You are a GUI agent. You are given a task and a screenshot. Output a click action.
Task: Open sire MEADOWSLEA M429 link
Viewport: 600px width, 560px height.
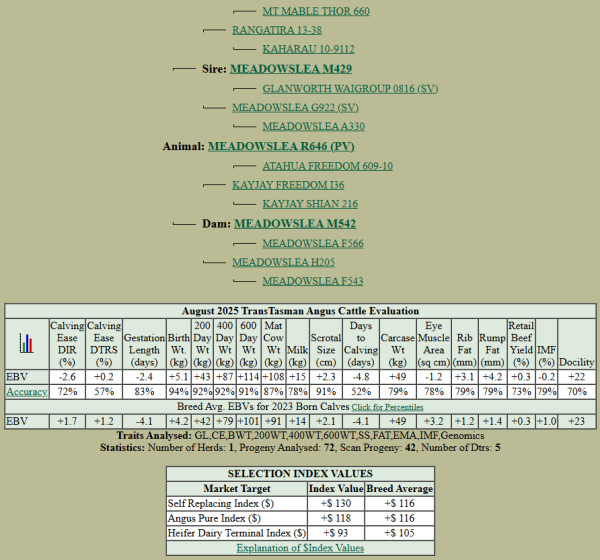click(x=291, y=69)
